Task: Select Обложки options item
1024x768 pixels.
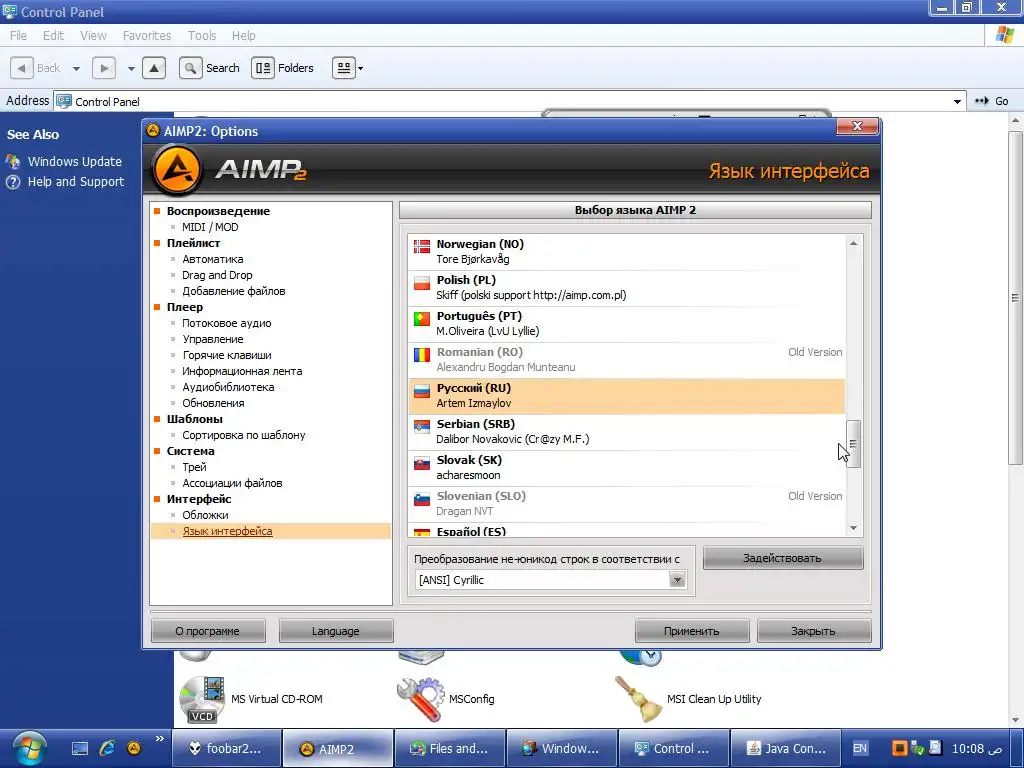Action: click(x=205, y=515)
